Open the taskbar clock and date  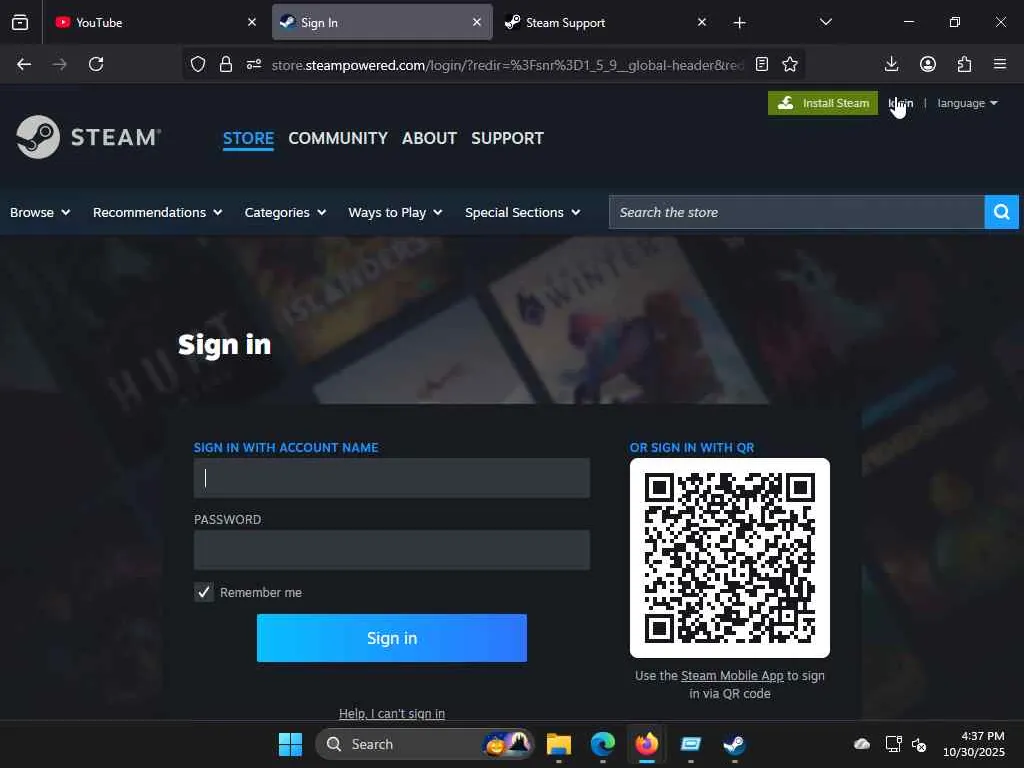pos(973,744)
